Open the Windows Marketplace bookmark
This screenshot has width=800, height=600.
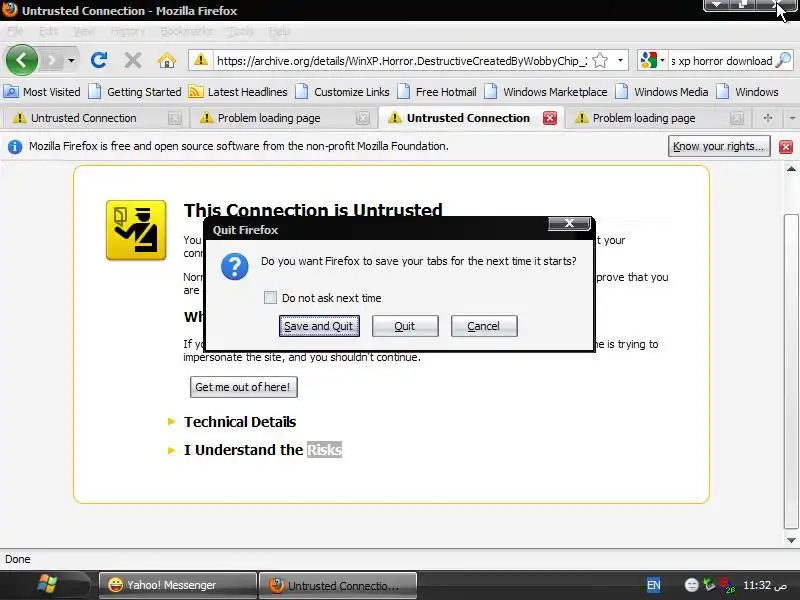pos(545,92)
